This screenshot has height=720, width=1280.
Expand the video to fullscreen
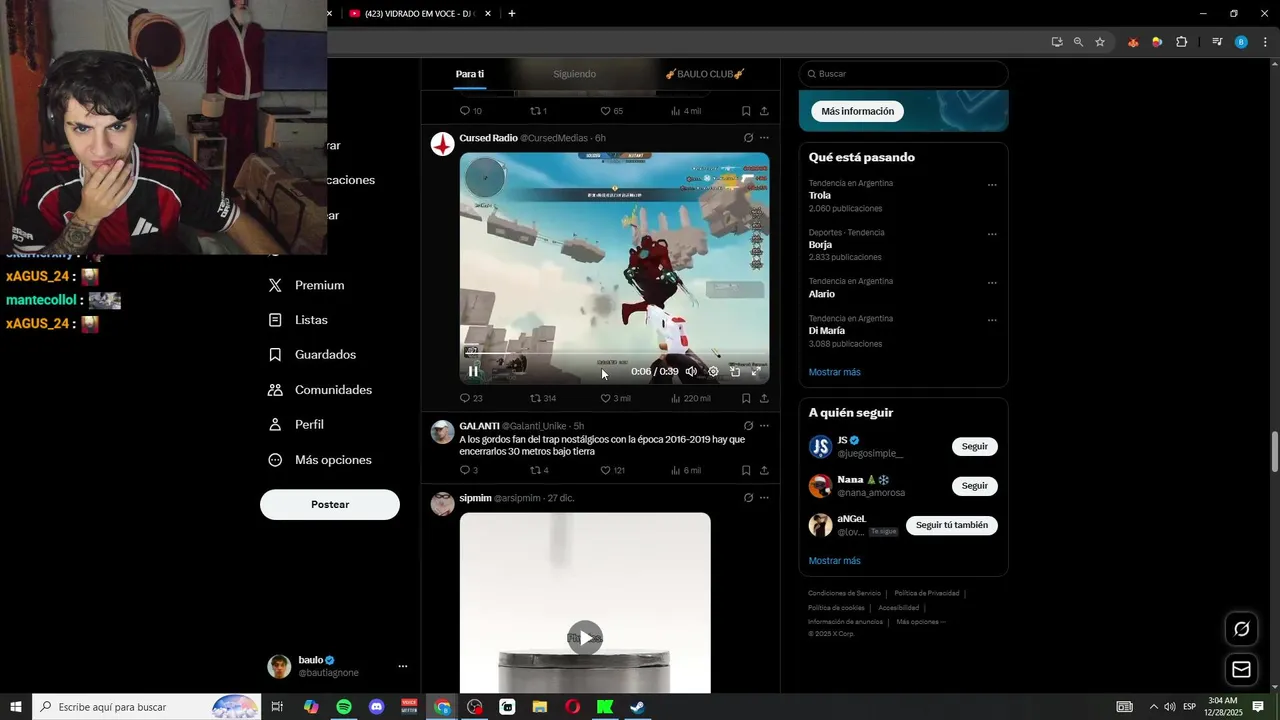(x=757, y=371)
